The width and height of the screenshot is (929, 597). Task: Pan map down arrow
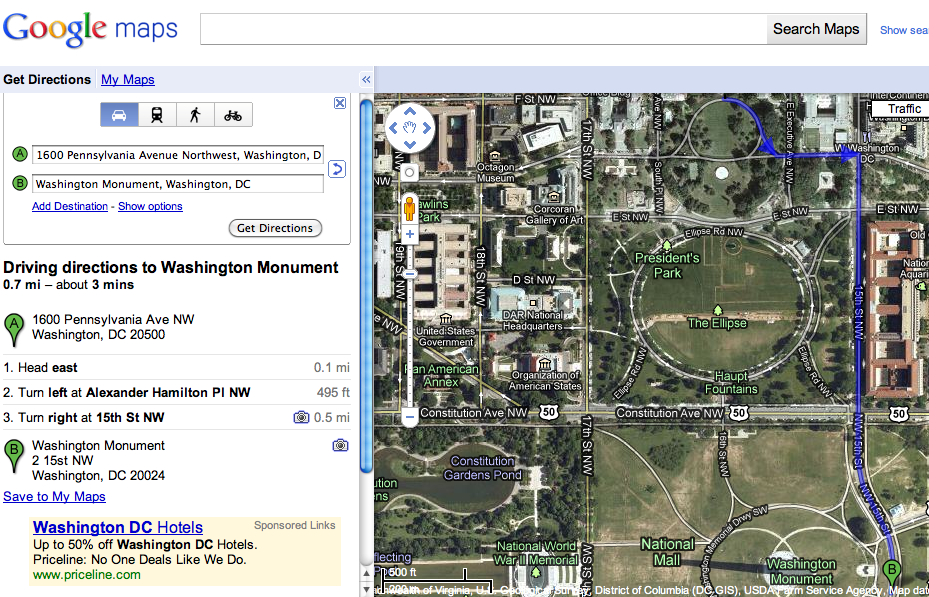[409, 144]
